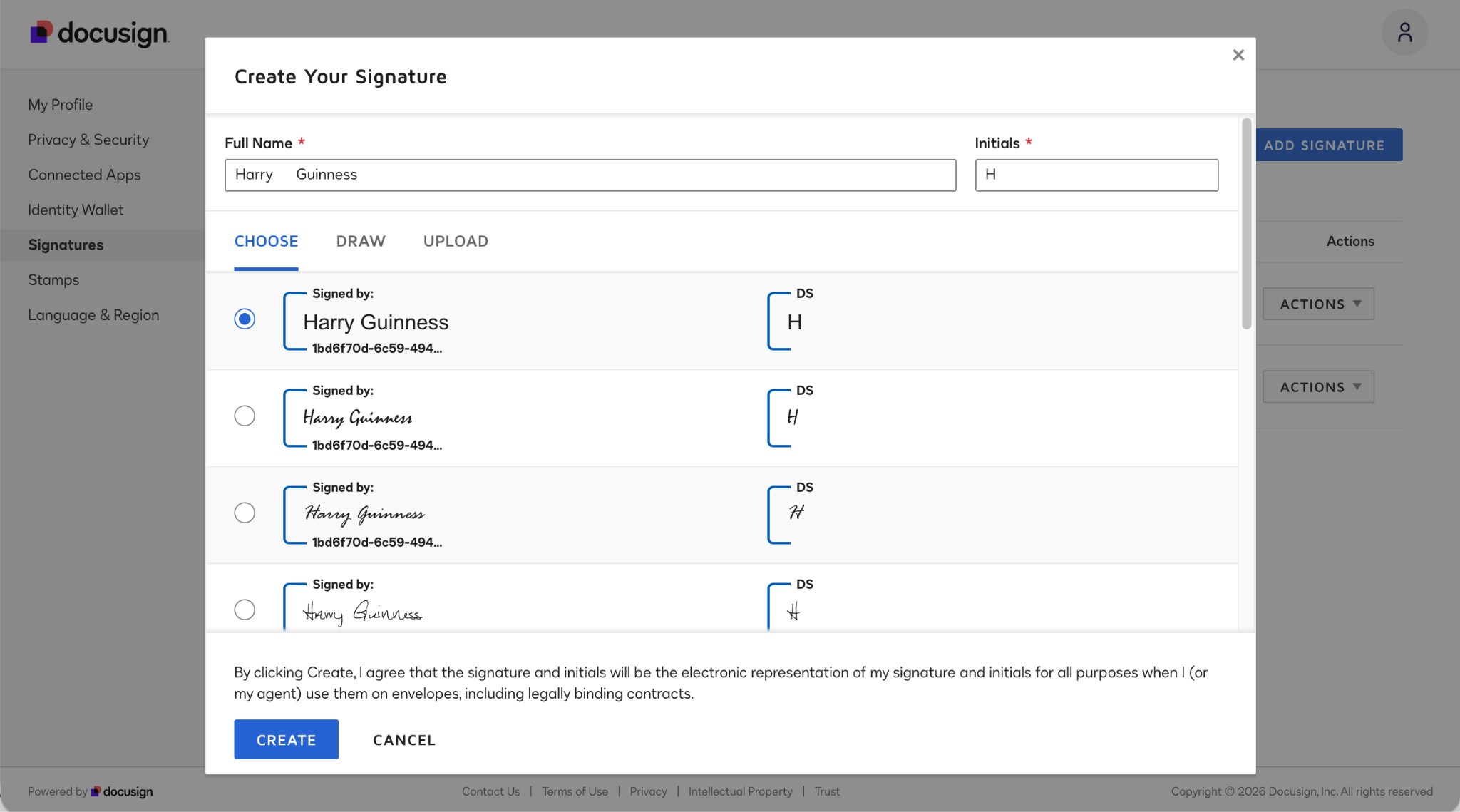The width and height of the screenshot is (1460, 812).
Task: Click the CREATE button
Action: (x=286, y=739)
